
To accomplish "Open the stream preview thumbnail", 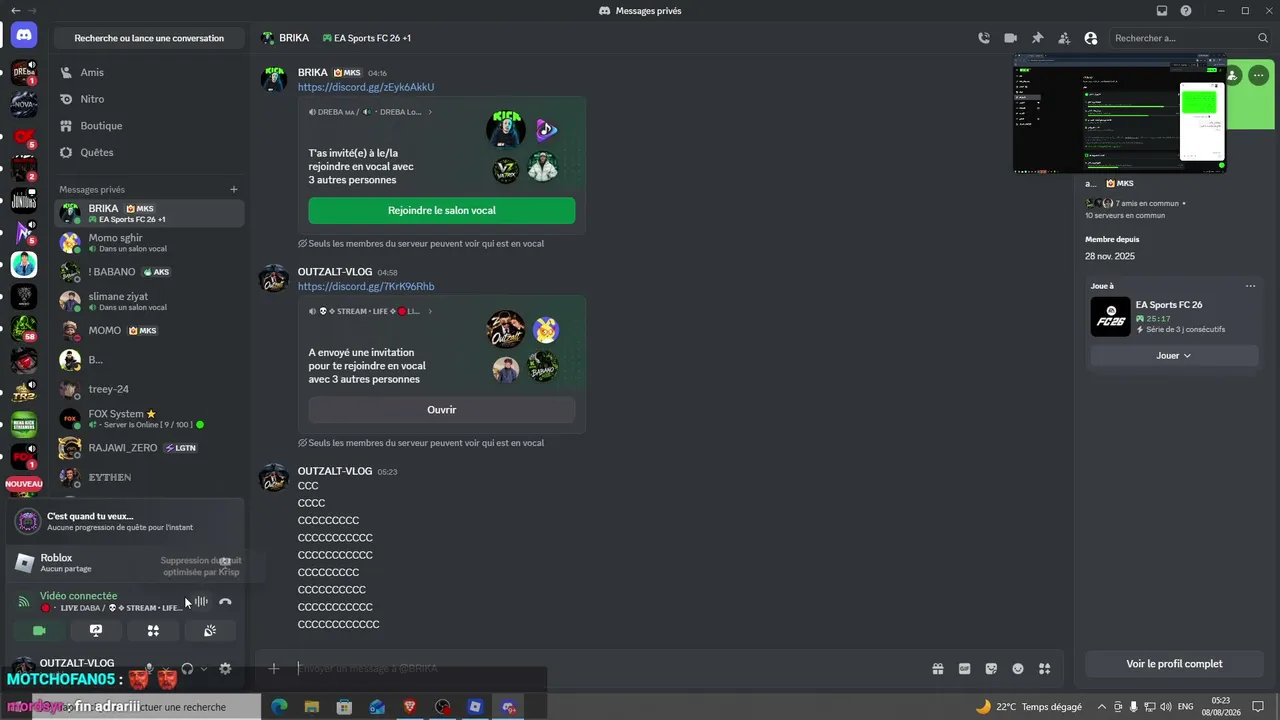I will [x=1119, y=113].
